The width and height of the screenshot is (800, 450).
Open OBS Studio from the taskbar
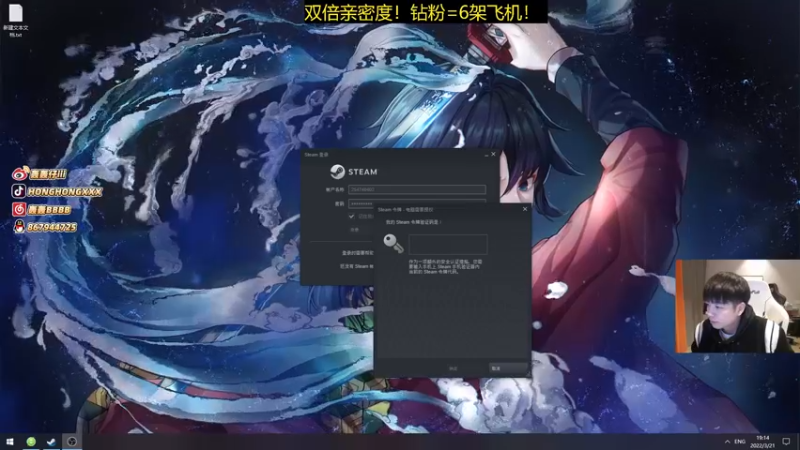(71, 442)
